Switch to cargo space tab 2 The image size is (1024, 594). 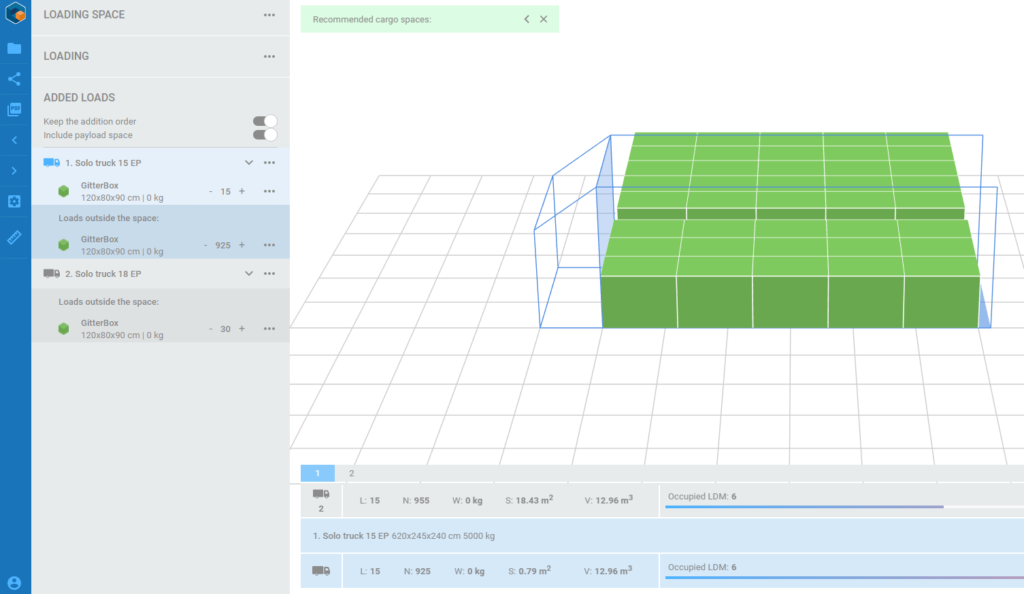click(x=351, y=474)
